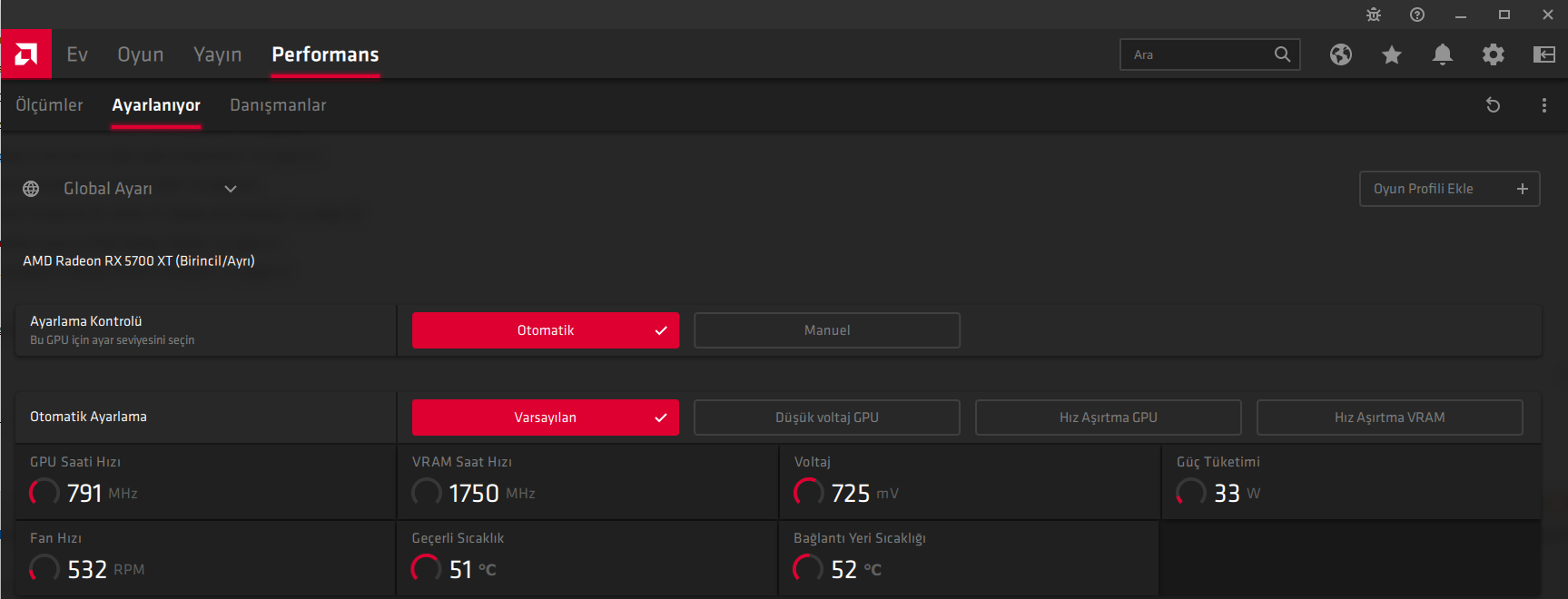This screenshot has height=599, width=1568.
Task: Click the search magnifier icon
Action: [x=1282, y=54]
